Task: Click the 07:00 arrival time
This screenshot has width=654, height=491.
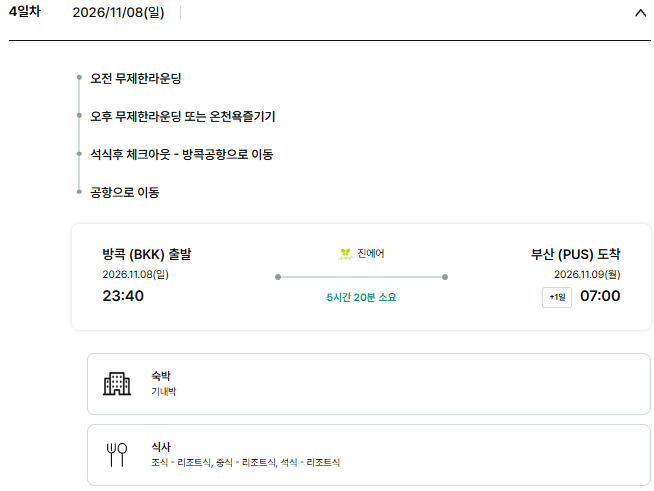Action: coord(600,296)
